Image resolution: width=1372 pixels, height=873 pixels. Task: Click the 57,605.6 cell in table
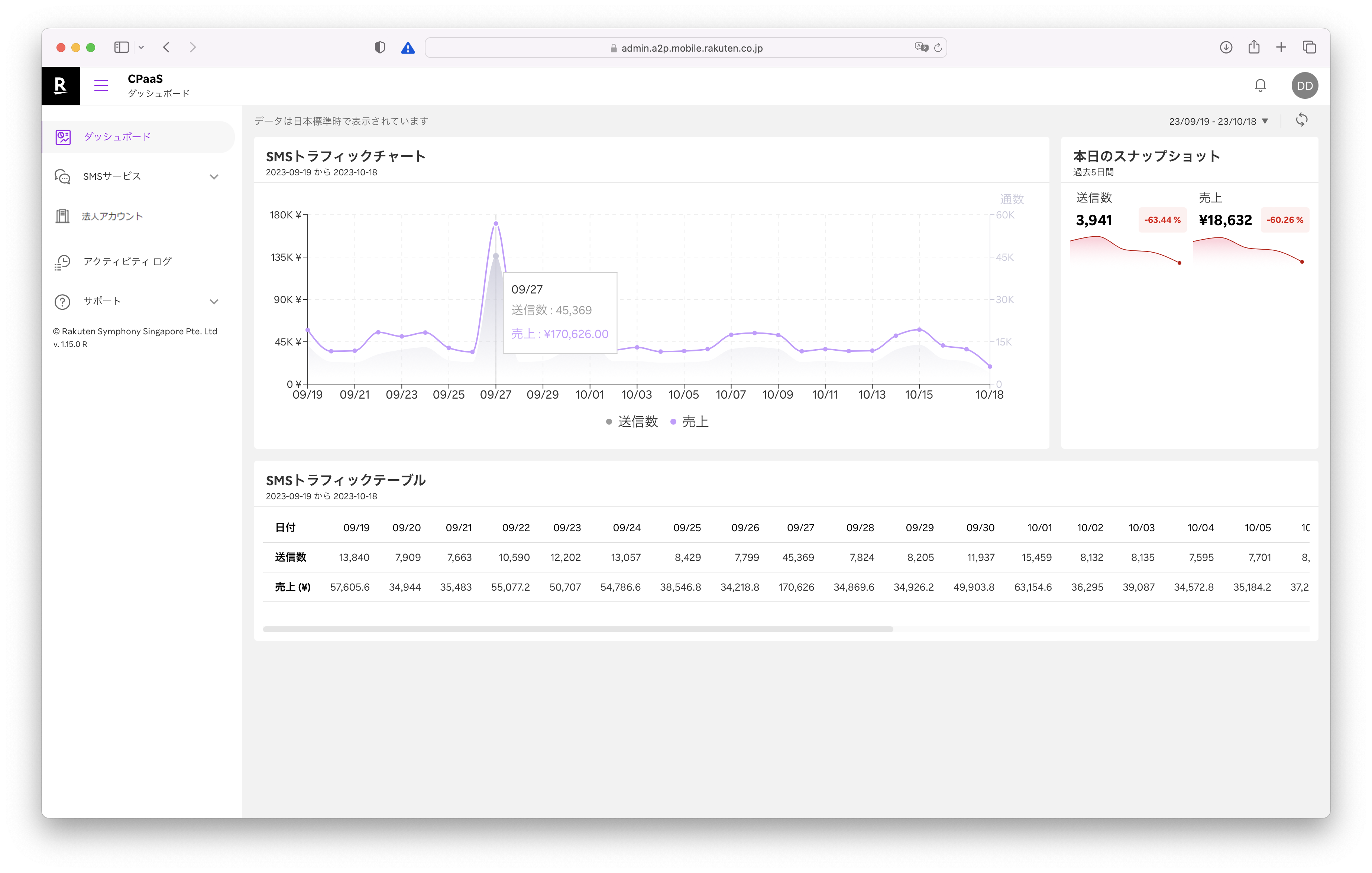pyautogui.click(x=350, y=587)
